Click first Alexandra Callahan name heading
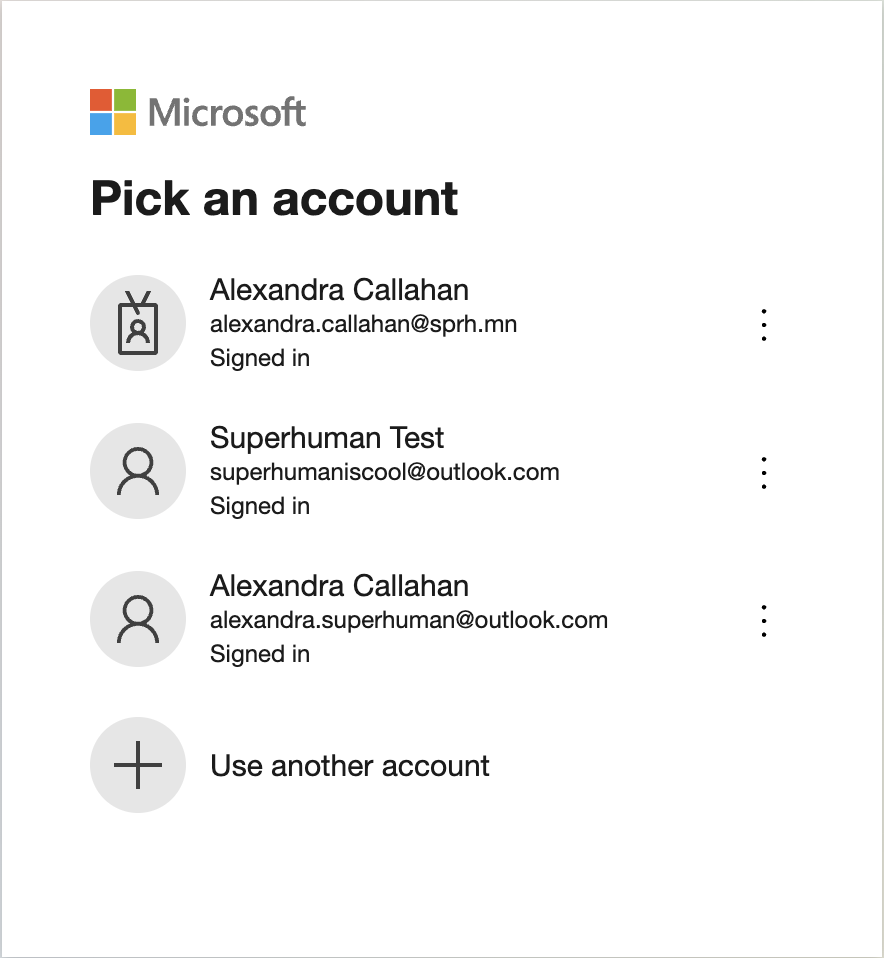The height and width of the screenshot is (958, 884). click(x=339, y=290)
